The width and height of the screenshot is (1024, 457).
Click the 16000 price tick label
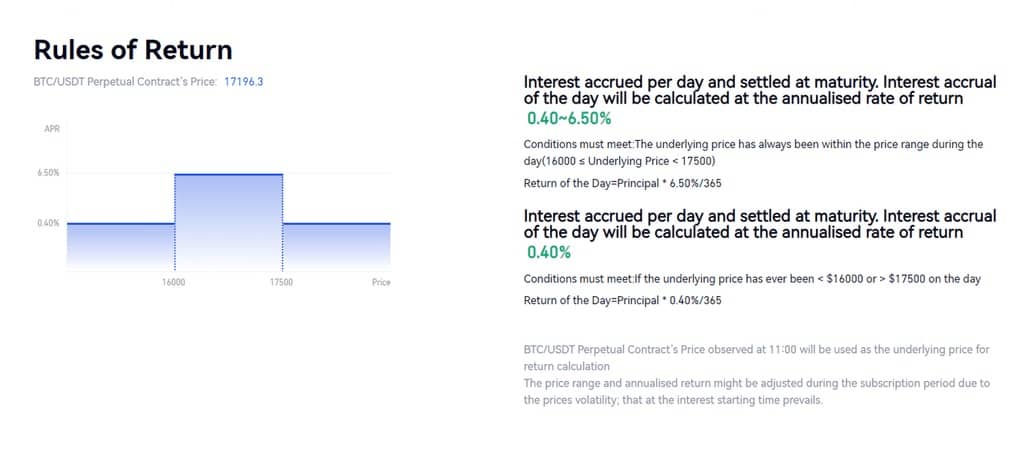pos(174,283)
